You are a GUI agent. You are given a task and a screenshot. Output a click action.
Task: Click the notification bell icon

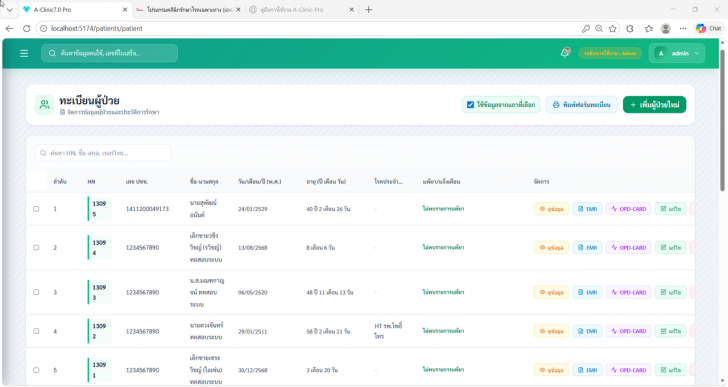point(565,53)
